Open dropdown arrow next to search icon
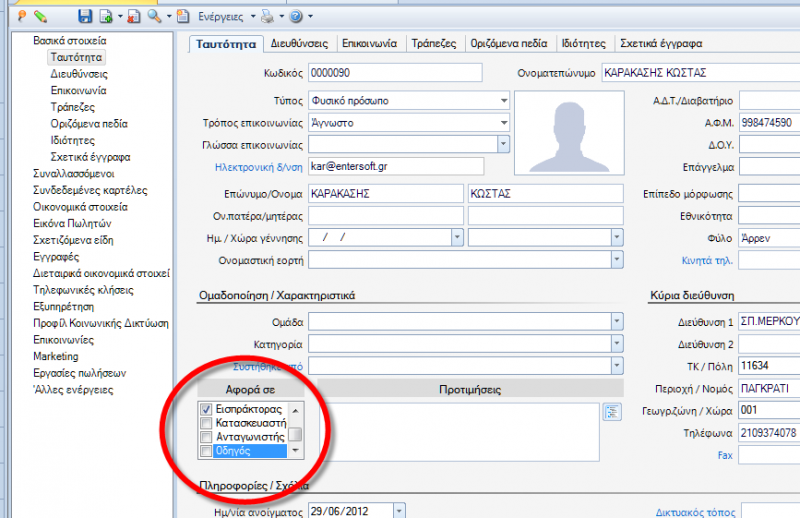The height and width of the screenshot is (518, 800). [169, 16]
